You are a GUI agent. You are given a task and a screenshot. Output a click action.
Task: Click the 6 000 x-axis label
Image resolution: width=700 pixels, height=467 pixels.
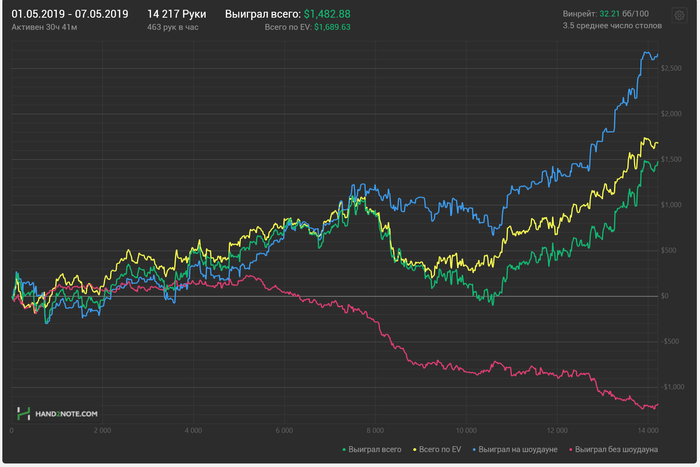[x=284, y=431]
